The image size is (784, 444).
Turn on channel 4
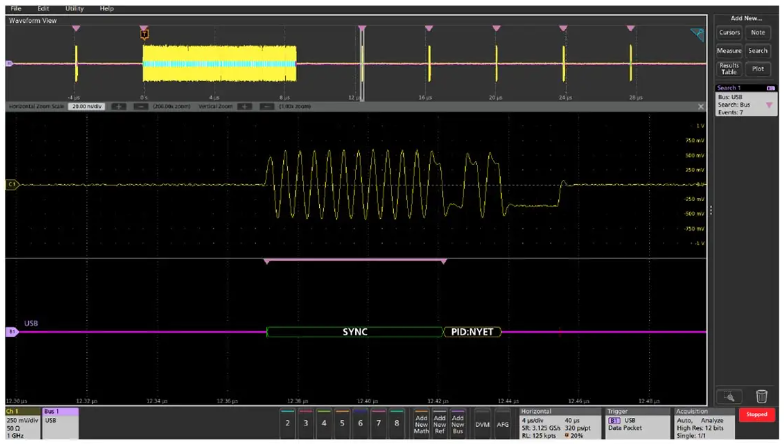324,423
